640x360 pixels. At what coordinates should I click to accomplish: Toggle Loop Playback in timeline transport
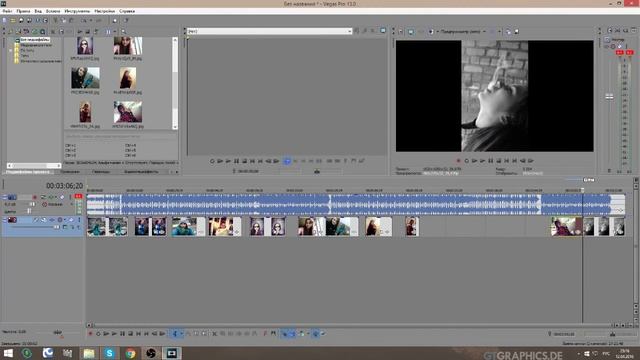[98, 334]
